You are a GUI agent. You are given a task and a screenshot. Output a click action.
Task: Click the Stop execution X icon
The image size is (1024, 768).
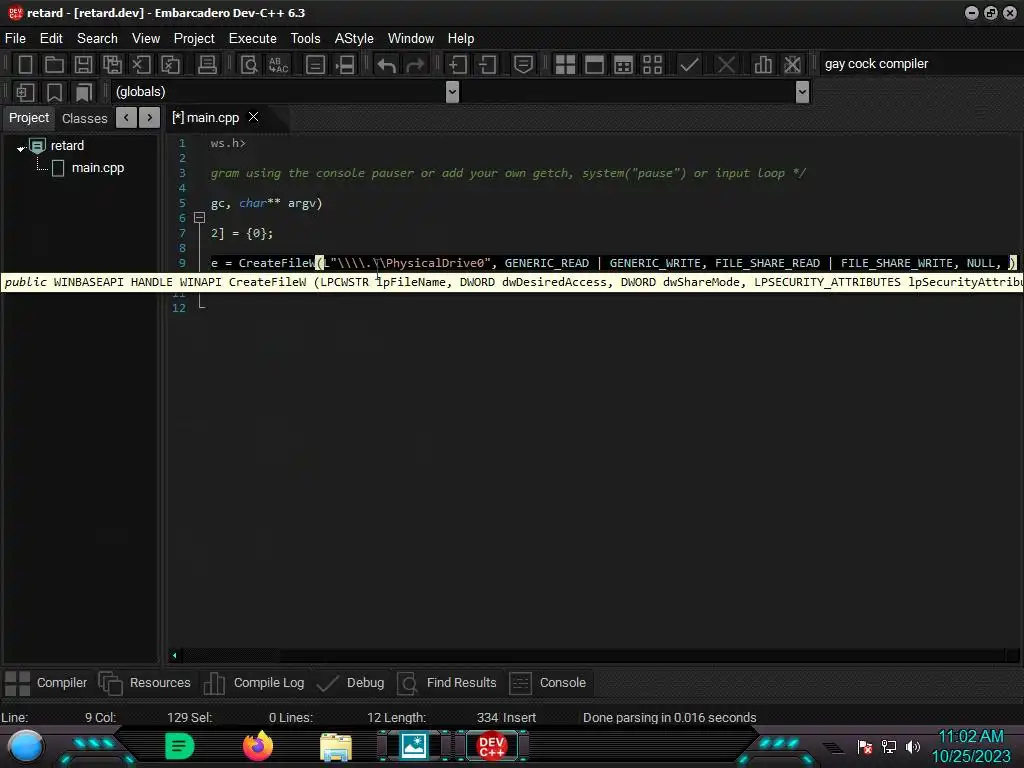click(726, 65)
